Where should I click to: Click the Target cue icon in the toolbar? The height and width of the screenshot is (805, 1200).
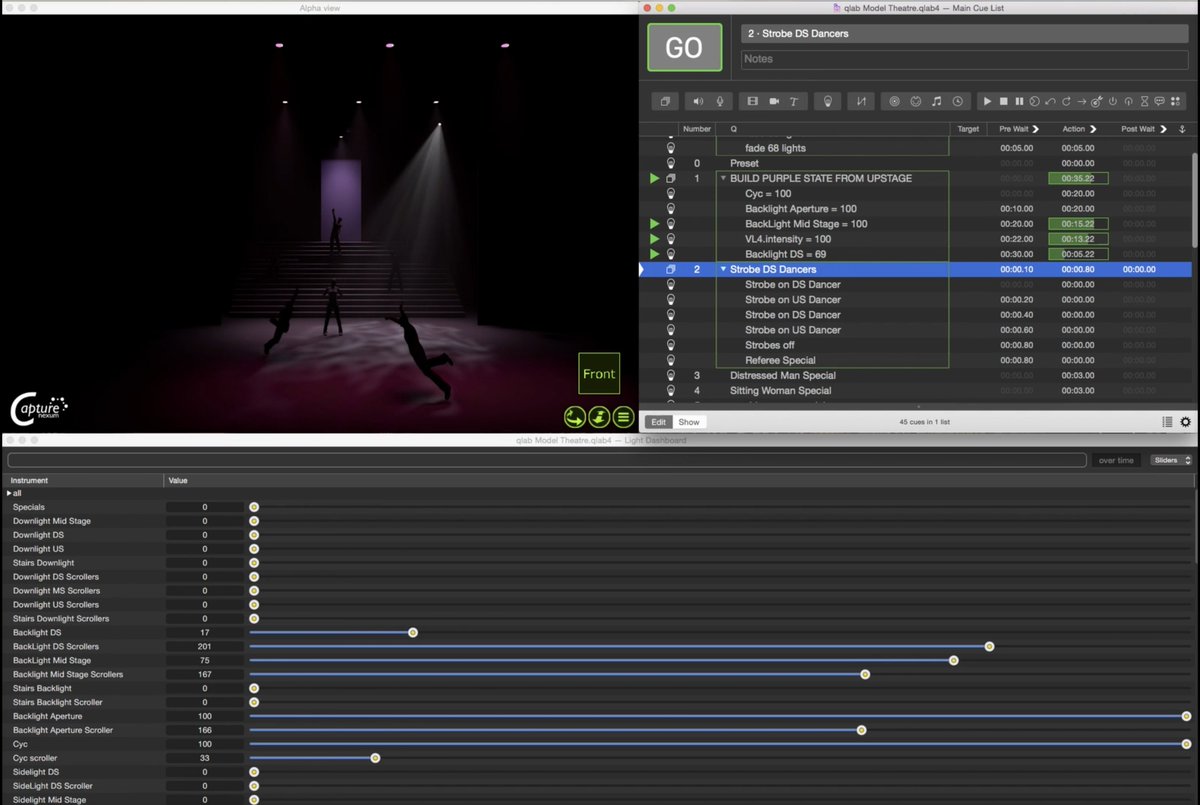coord(1097,101)
